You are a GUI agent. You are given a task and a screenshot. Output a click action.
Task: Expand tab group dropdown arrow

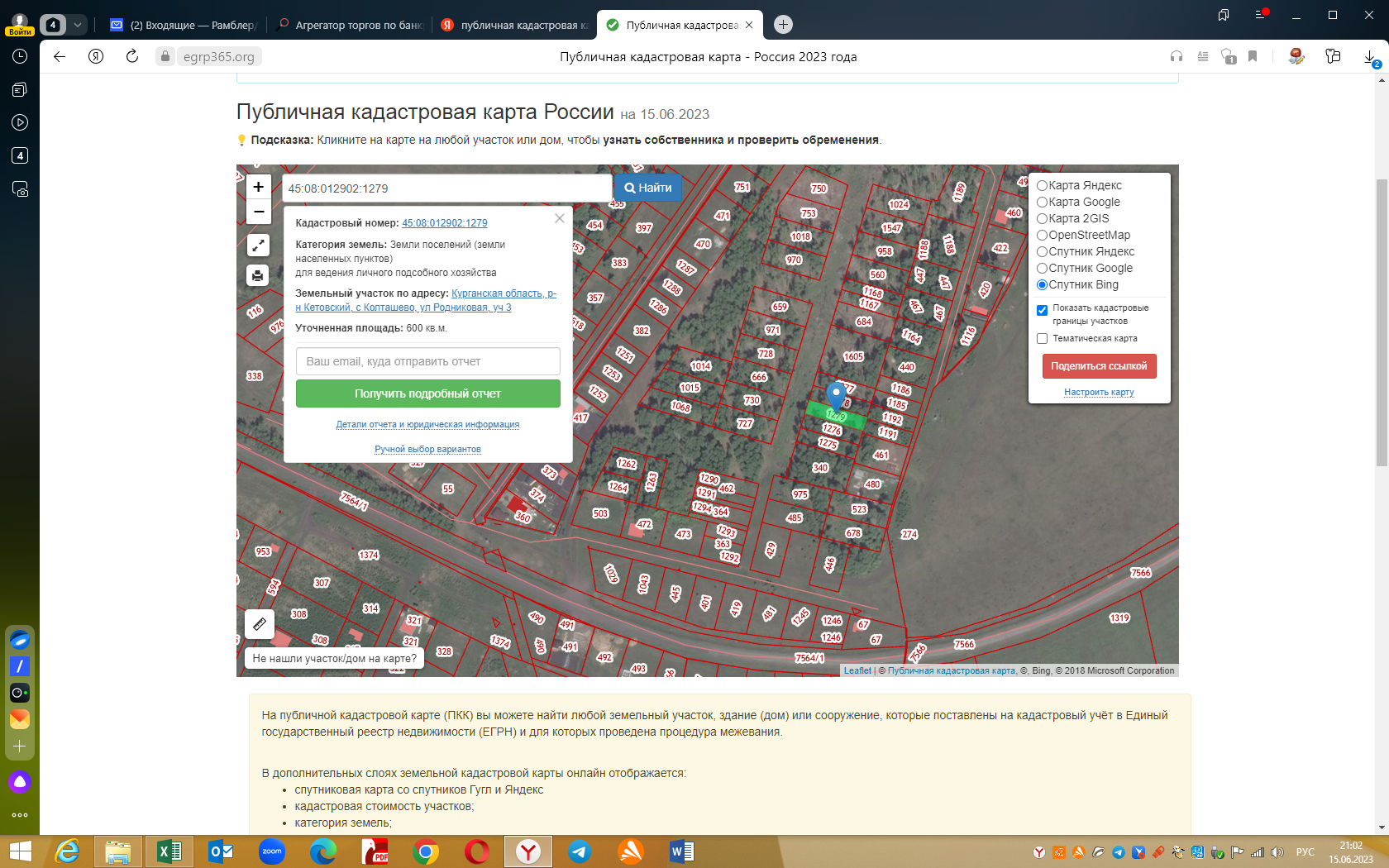point(78,25)
